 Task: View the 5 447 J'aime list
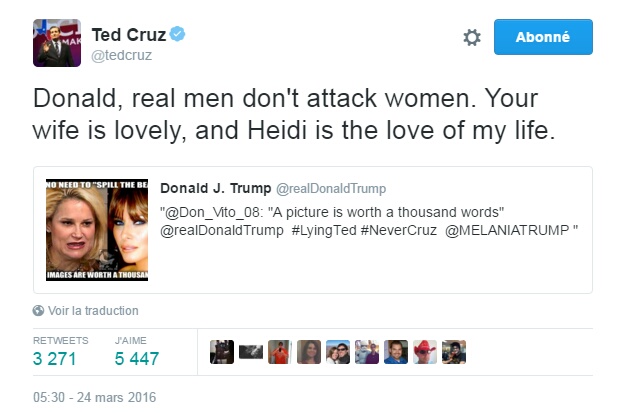coord(136,358)
